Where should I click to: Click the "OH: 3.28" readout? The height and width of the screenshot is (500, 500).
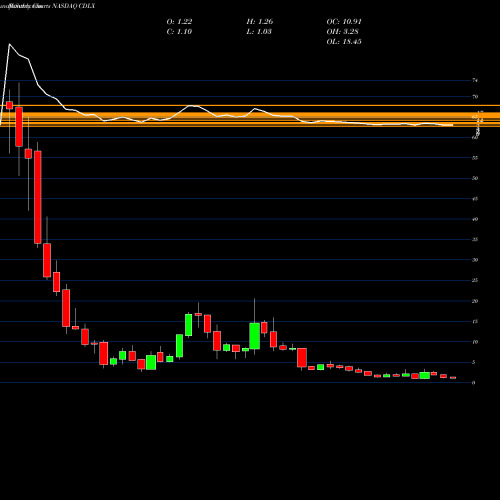pos(342,32)
